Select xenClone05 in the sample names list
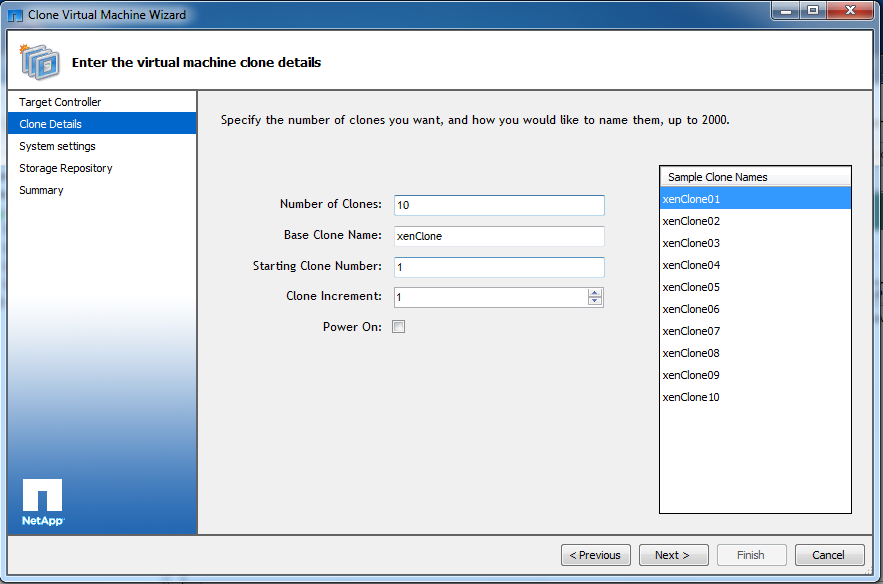The height and width of the screenshot is (584, 883). (x=691, y=287)
